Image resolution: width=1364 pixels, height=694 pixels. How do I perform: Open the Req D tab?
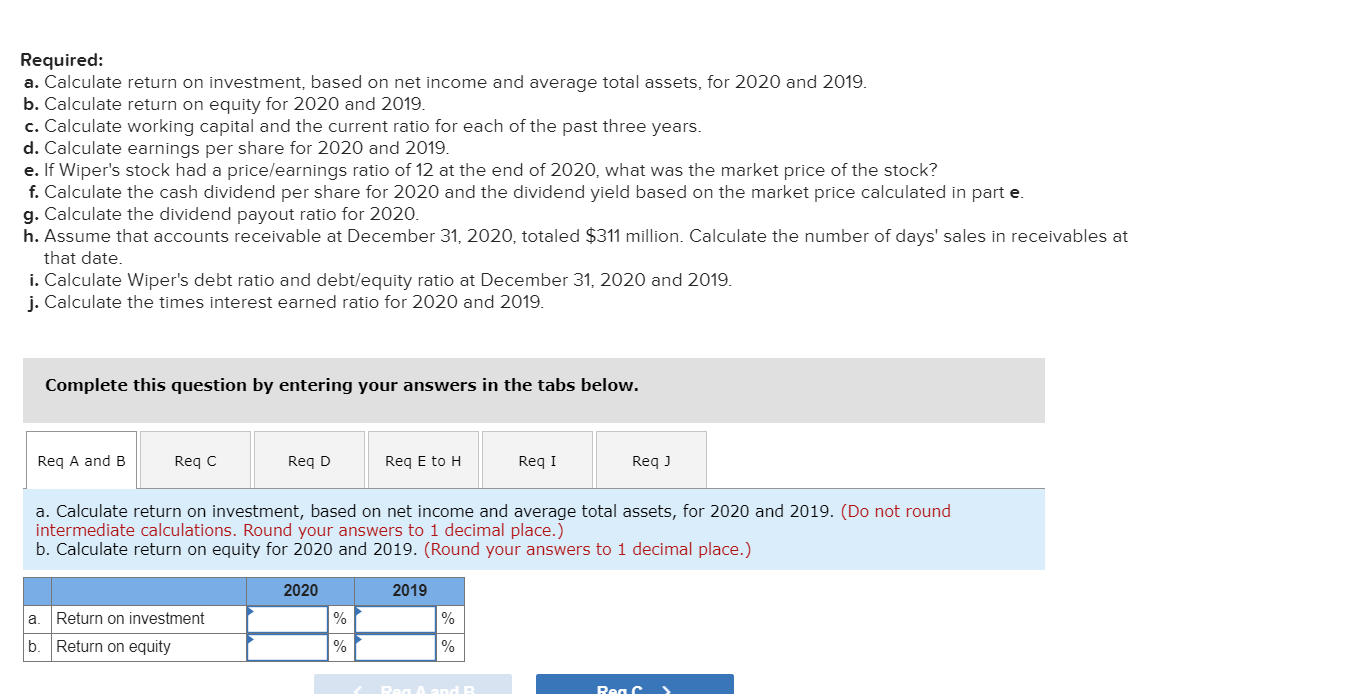click(x=309, y=459)
